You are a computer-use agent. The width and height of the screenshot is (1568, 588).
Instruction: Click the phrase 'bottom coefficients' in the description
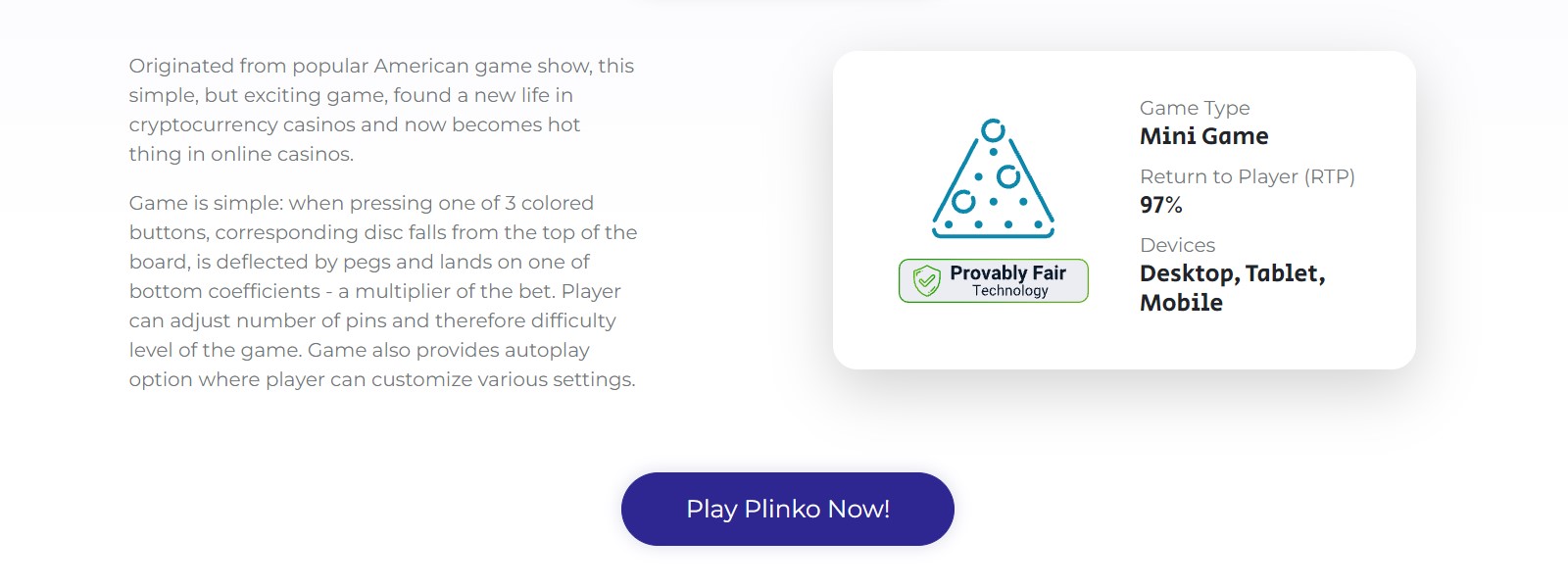tap(224, 291)
